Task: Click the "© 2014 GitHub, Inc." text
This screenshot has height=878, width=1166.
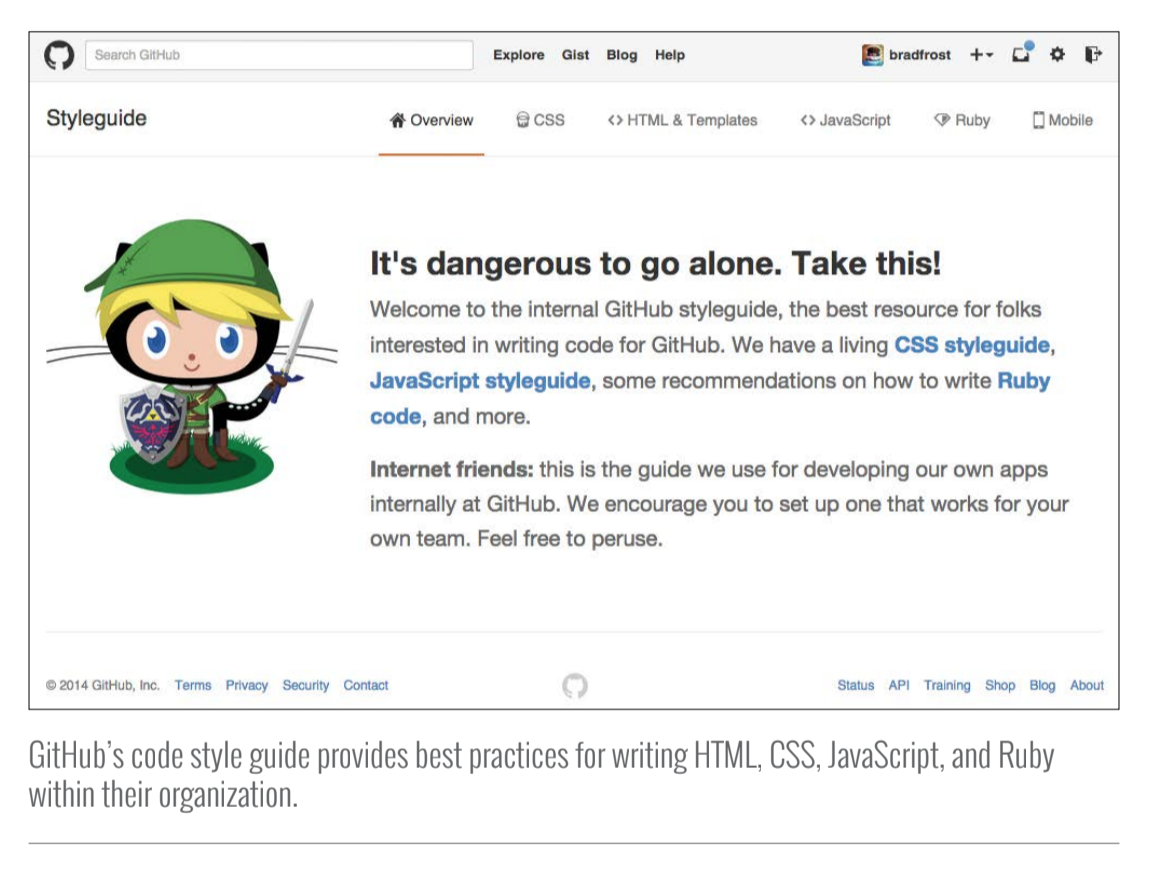Action: click(x=103, y=685)
